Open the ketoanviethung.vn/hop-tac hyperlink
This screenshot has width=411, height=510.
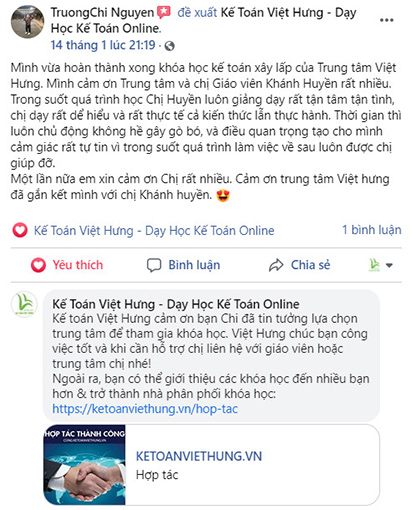click(145, 409)
